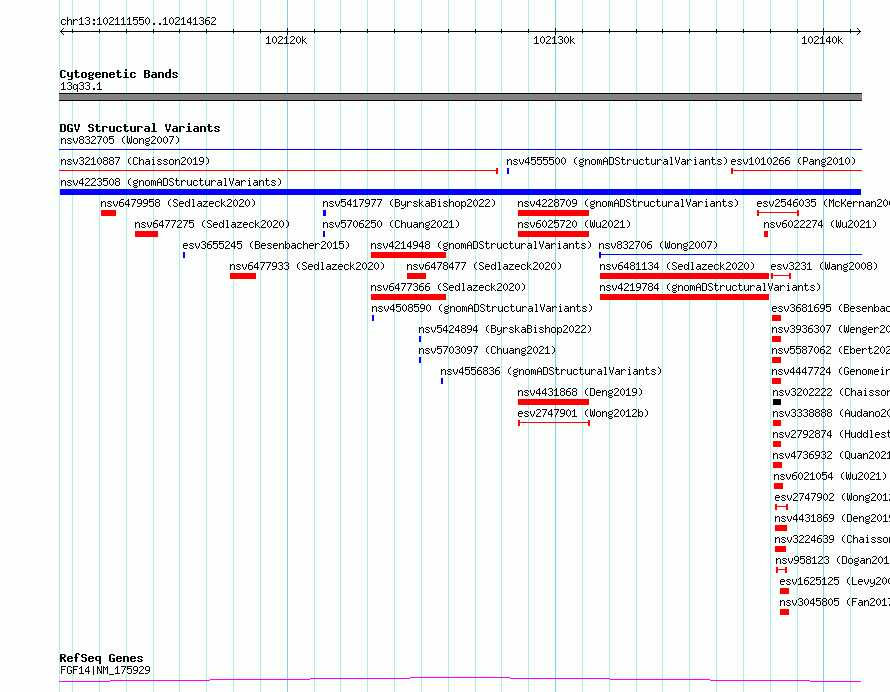Image resolution: width=890 pixels, height=692 pixels.
Task: Select the esv2747902 variant label
Action: pos(832,497)
